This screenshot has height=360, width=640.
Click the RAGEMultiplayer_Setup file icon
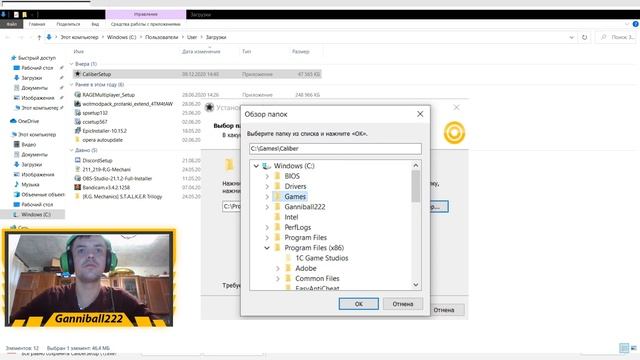pos(78,95)
